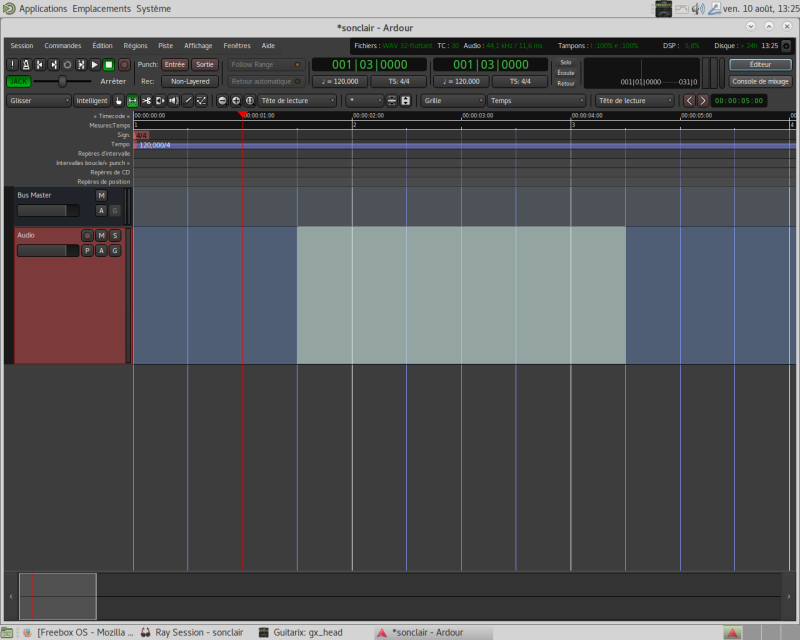Select the Grab hand tool
Screen dimensions: 800x640
point(119,101)
